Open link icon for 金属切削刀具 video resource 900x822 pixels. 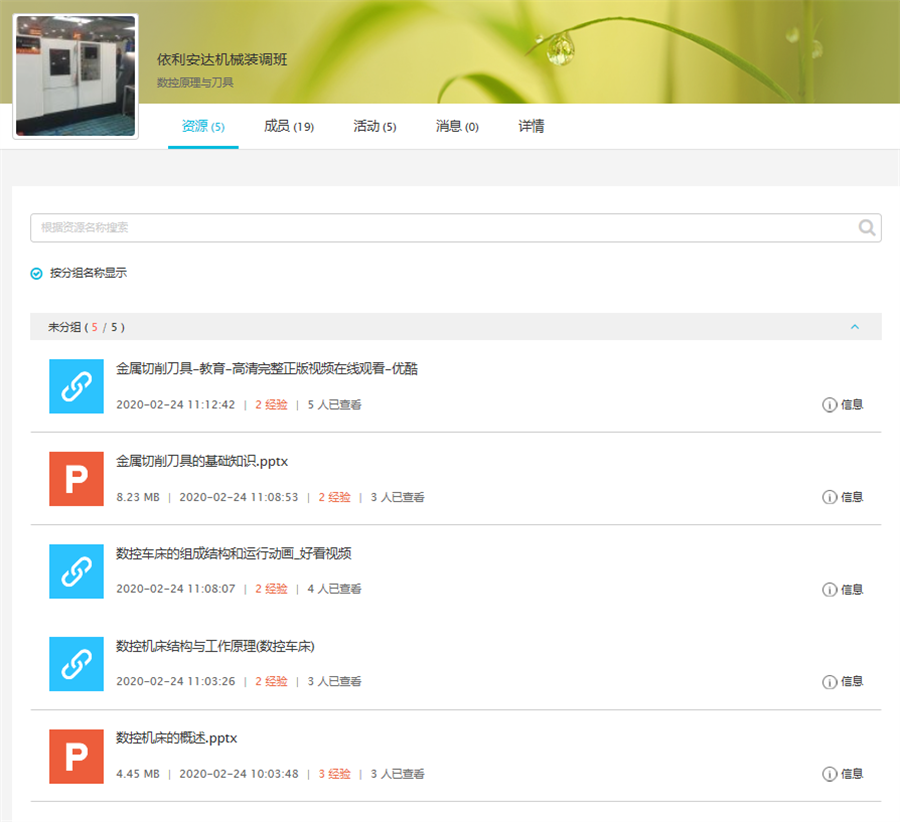(x=76, y=386)
